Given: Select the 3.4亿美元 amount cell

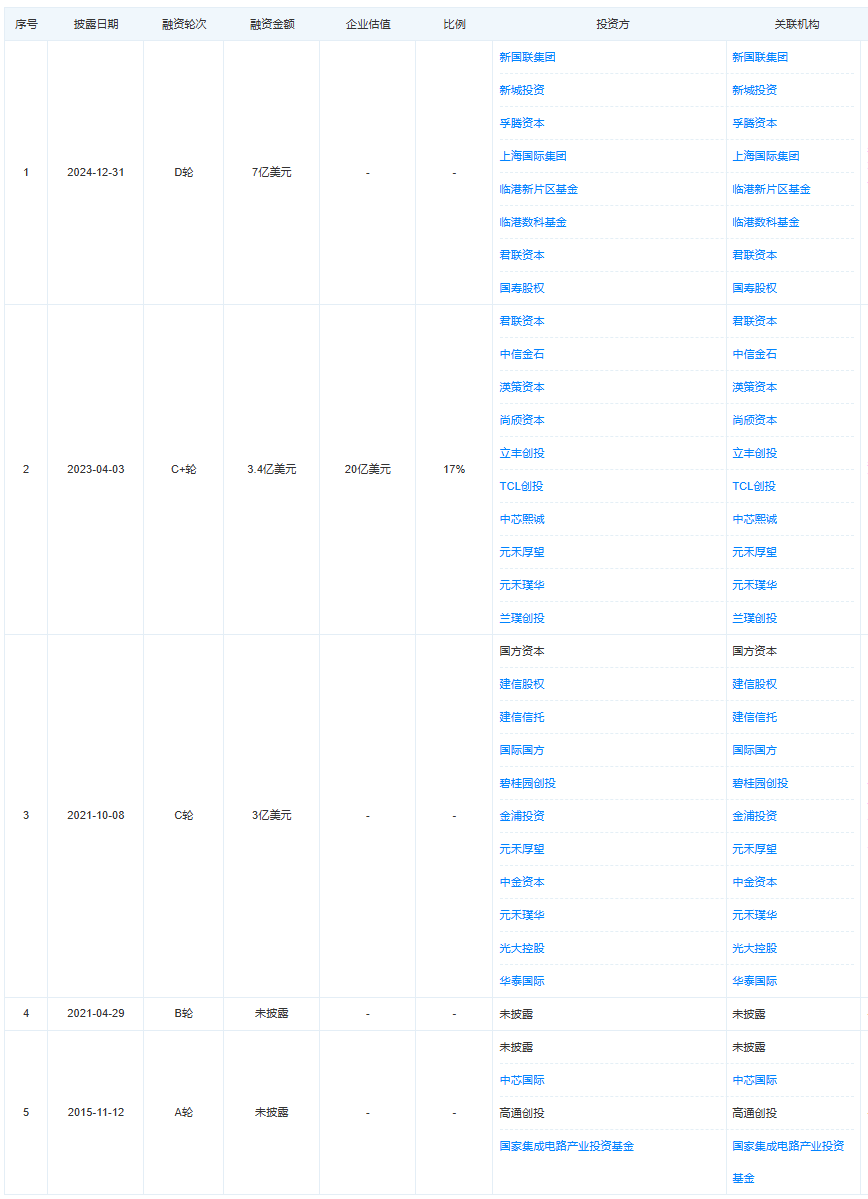Looking at the screenshot, I should pos(271,470).
